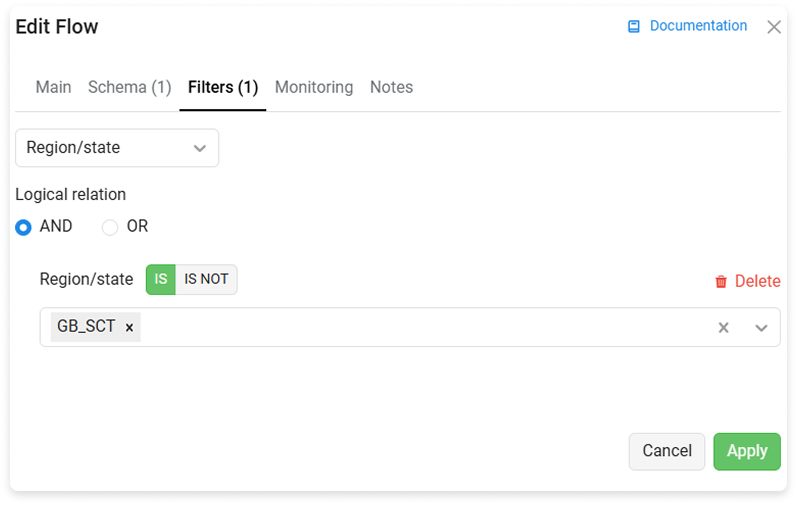Open the Notes tab

pos(391,87)
